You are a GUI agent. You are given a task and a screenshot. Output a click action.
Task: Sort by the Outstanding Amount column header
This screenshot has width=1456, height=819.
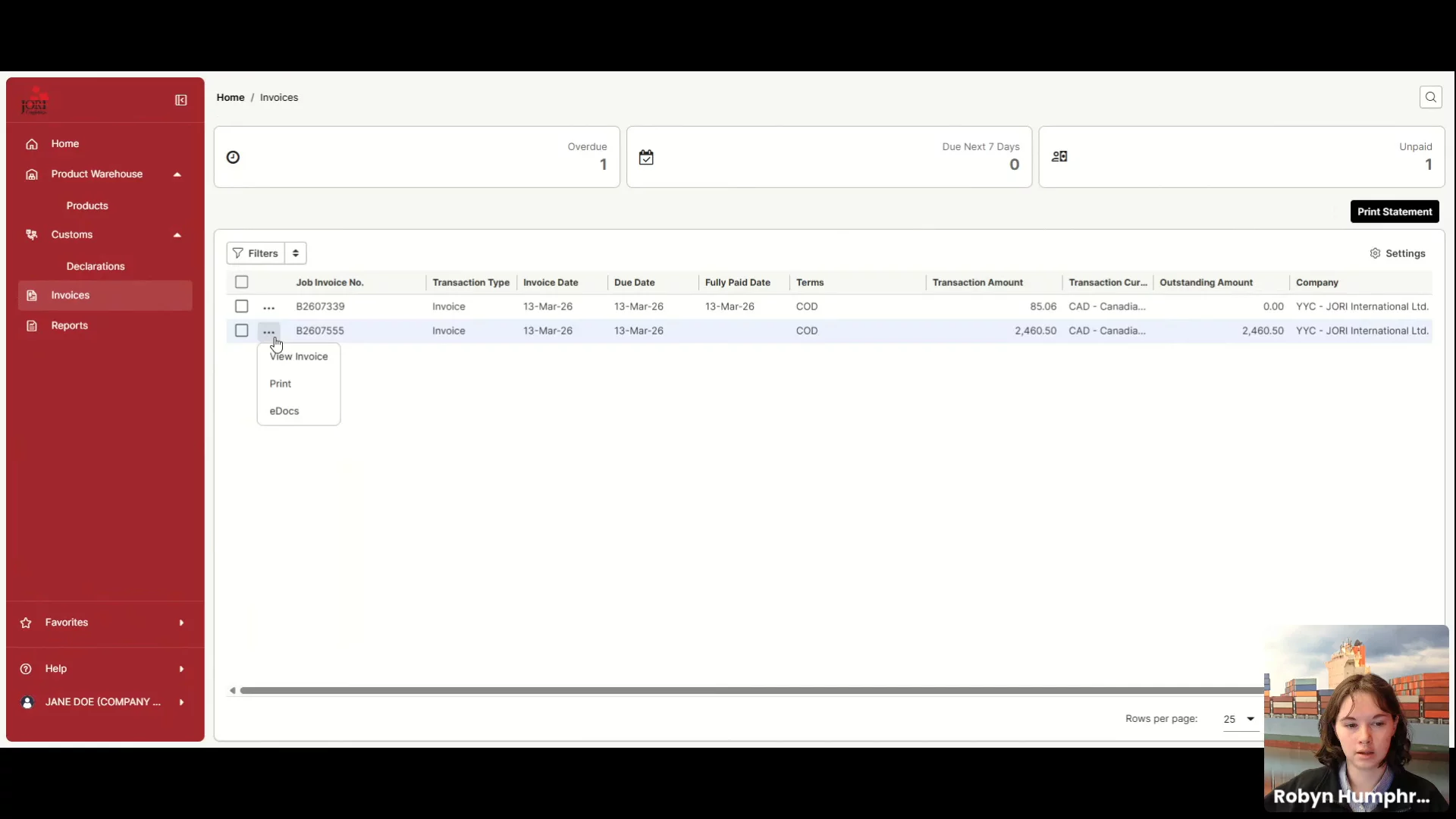click(x=1206, y=282)
